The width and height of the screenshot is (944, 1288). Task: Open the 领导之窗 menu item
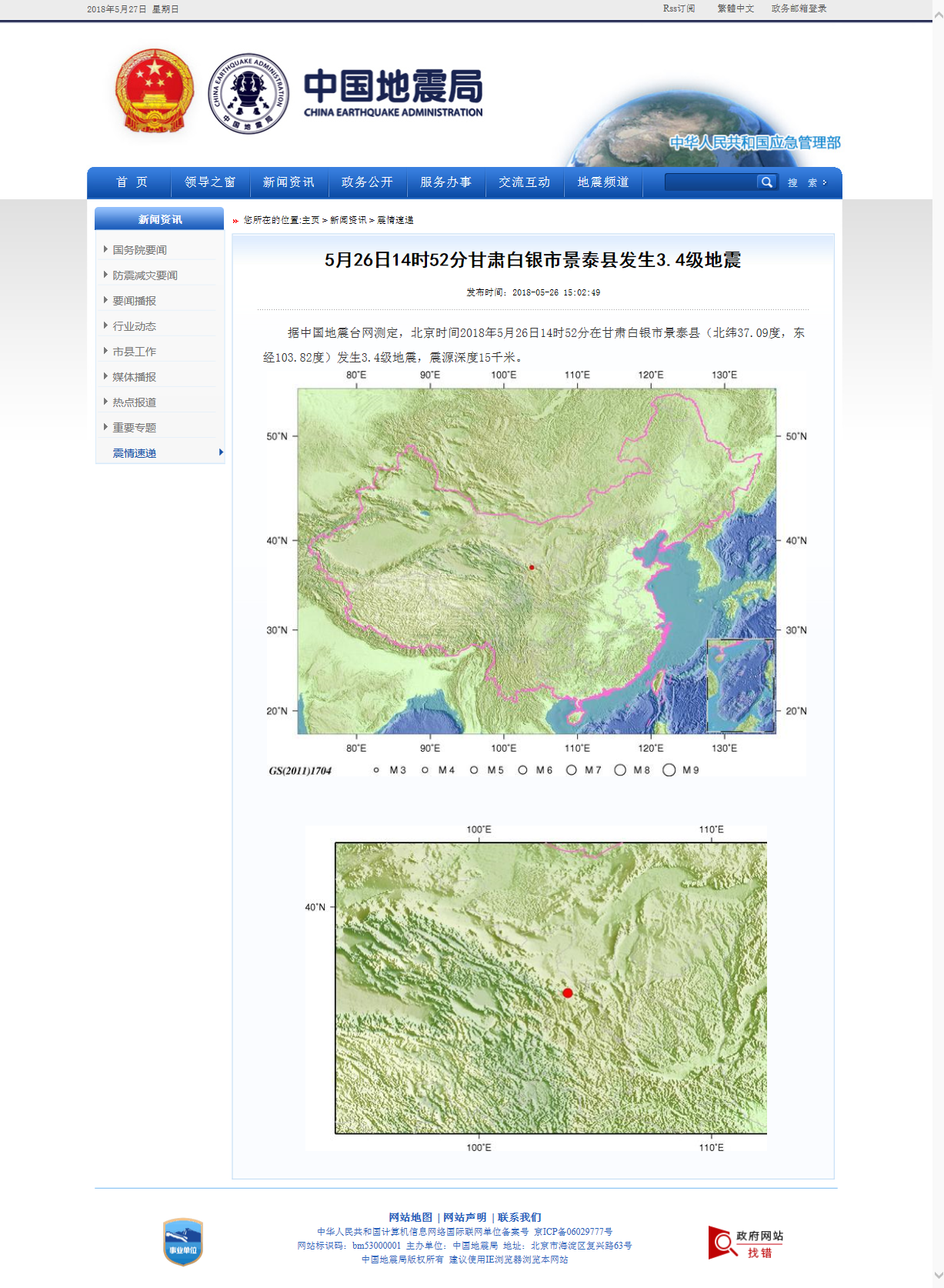pyautogui.click(x=210, y=182)
